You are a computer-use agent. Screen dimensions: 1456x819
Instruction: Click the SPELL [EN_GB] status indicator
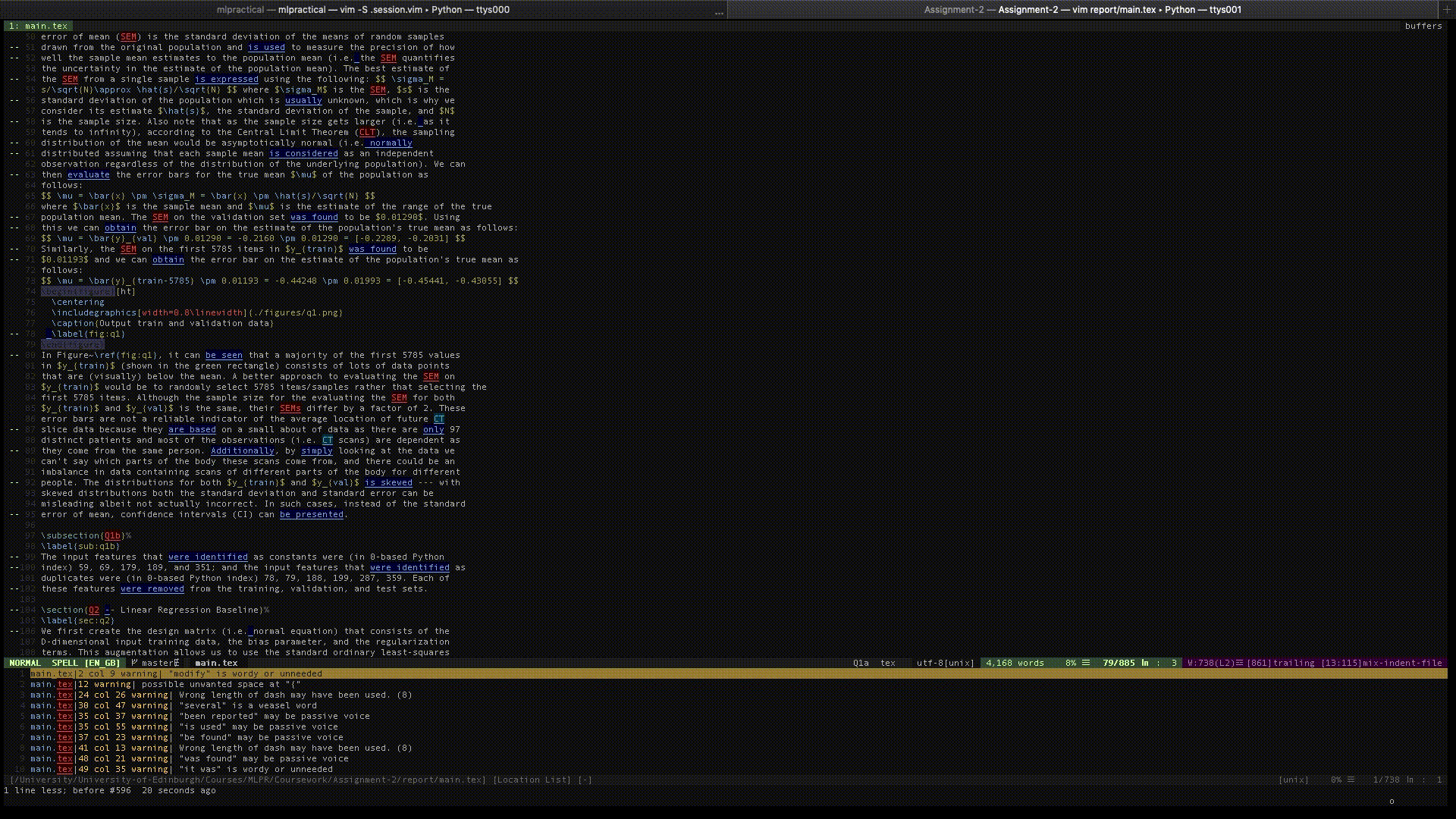(85, 663)
